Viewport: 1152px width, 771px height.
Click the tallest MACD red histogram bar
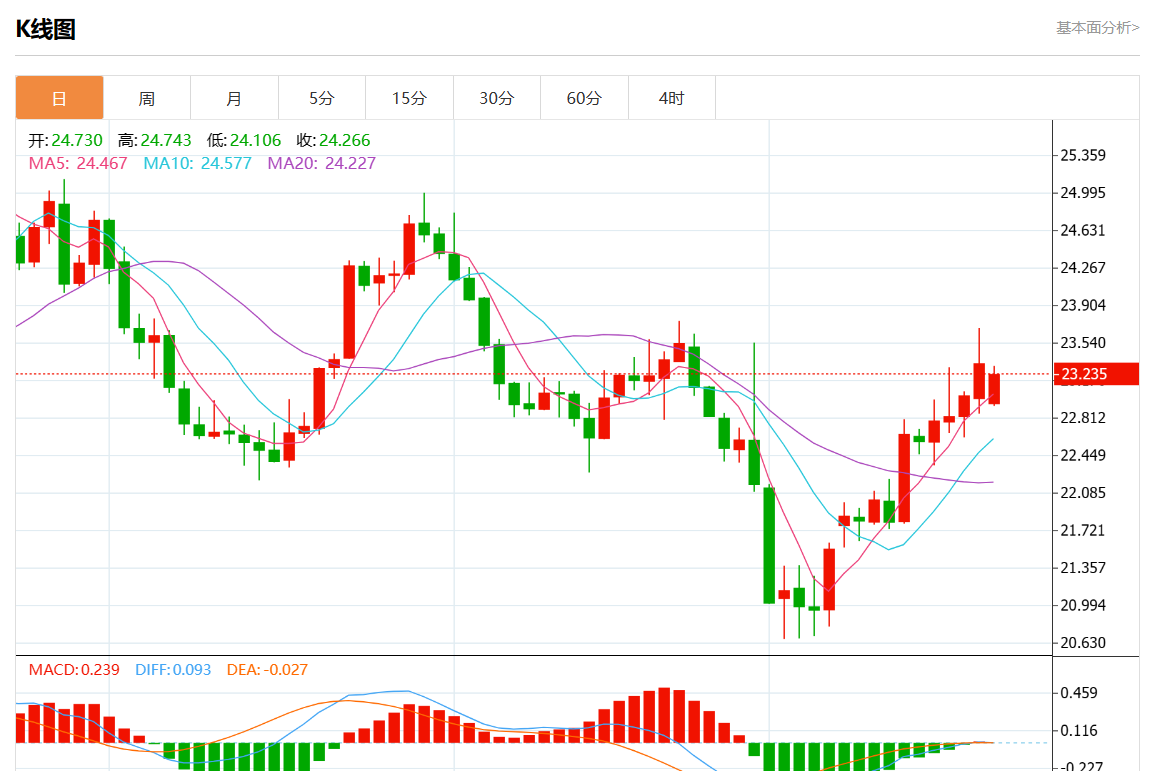664,715
